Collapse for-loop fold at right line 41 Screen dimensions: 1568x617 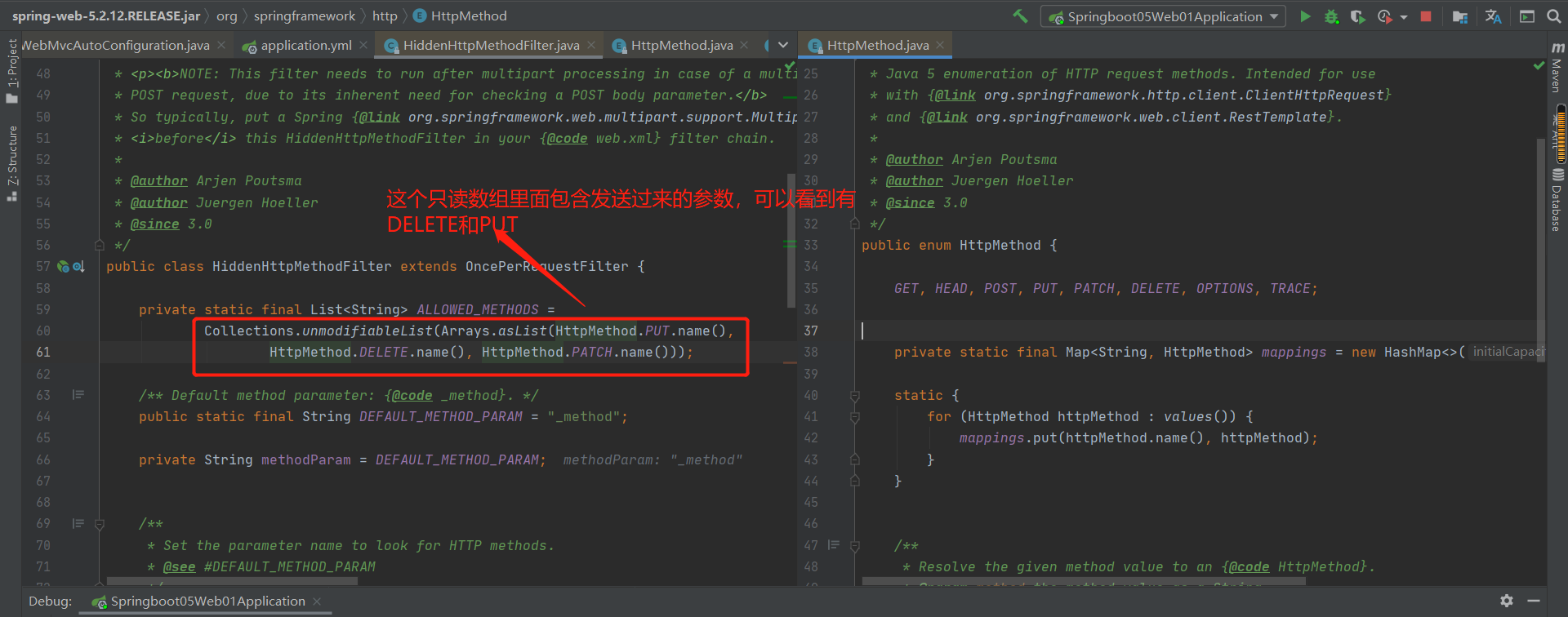coord(855,417)
